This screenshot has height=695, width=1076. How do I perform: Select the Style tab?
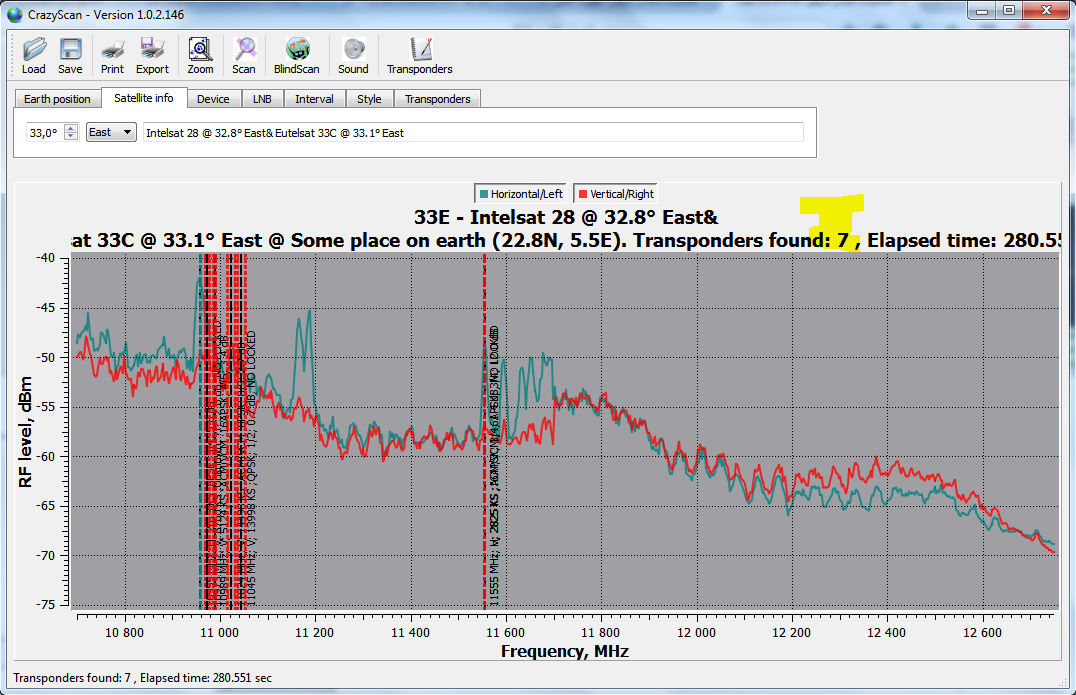pos(369,99)
